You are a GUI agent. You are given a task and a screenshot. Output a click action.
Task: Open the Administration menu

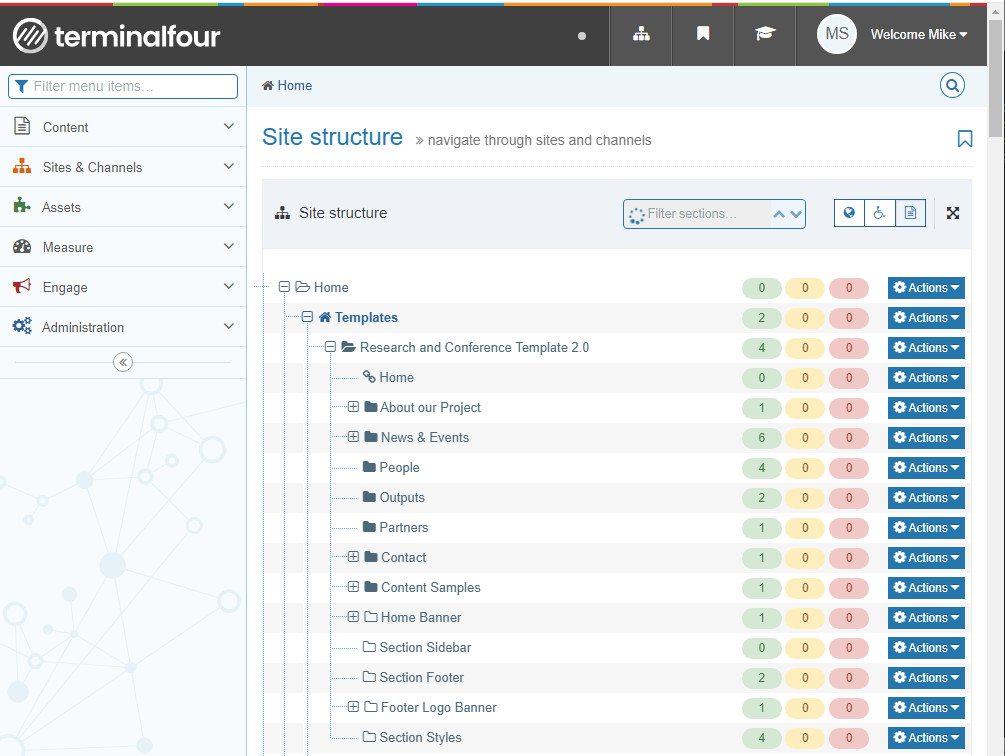[123, 327]
